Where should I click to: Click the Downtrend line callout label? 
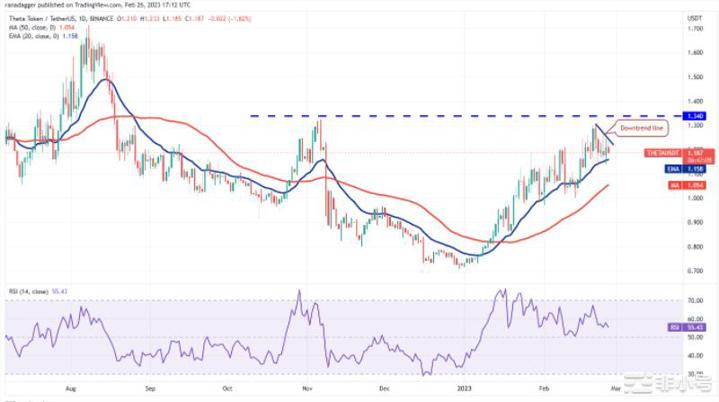(x=642, y=129)
